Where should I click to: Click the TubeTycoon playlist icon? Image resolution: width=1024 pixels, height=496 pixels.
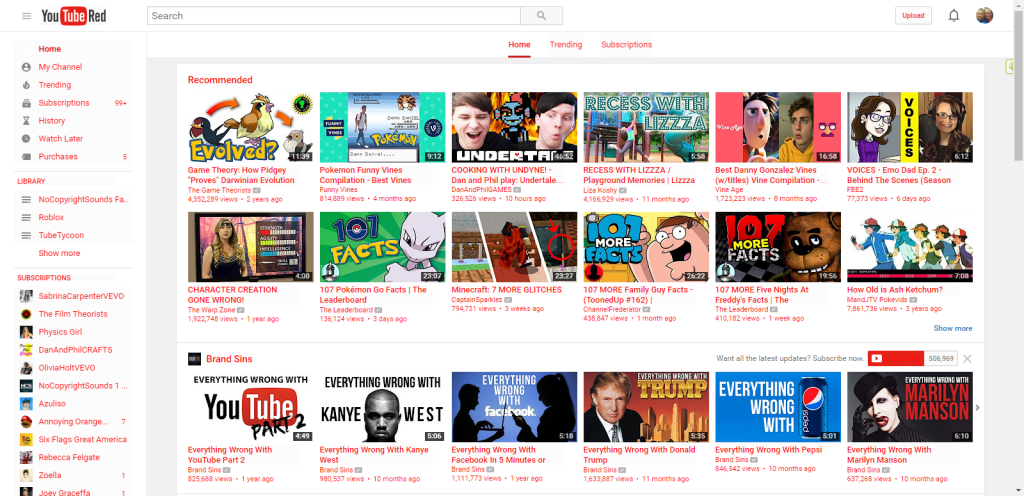click(26, 235)
